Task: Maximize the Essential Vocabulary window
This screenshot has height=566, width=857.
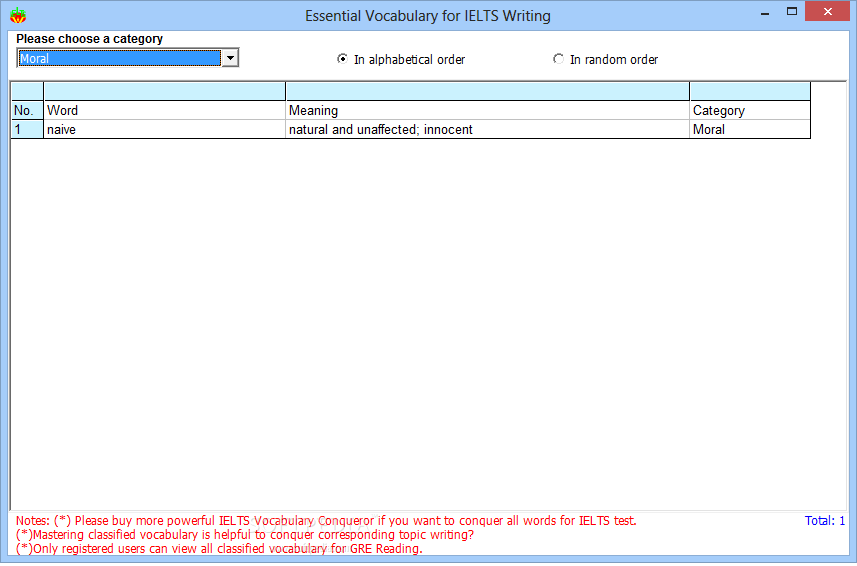Action: (x=791, y=11)
